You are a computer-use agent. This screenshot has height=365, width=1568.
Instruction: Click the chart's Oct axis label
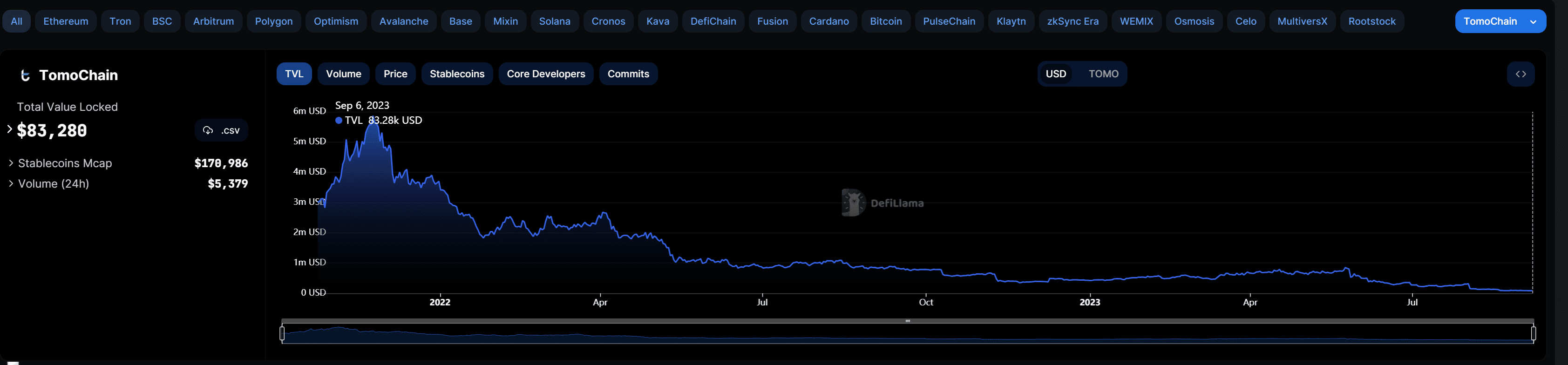926,302
